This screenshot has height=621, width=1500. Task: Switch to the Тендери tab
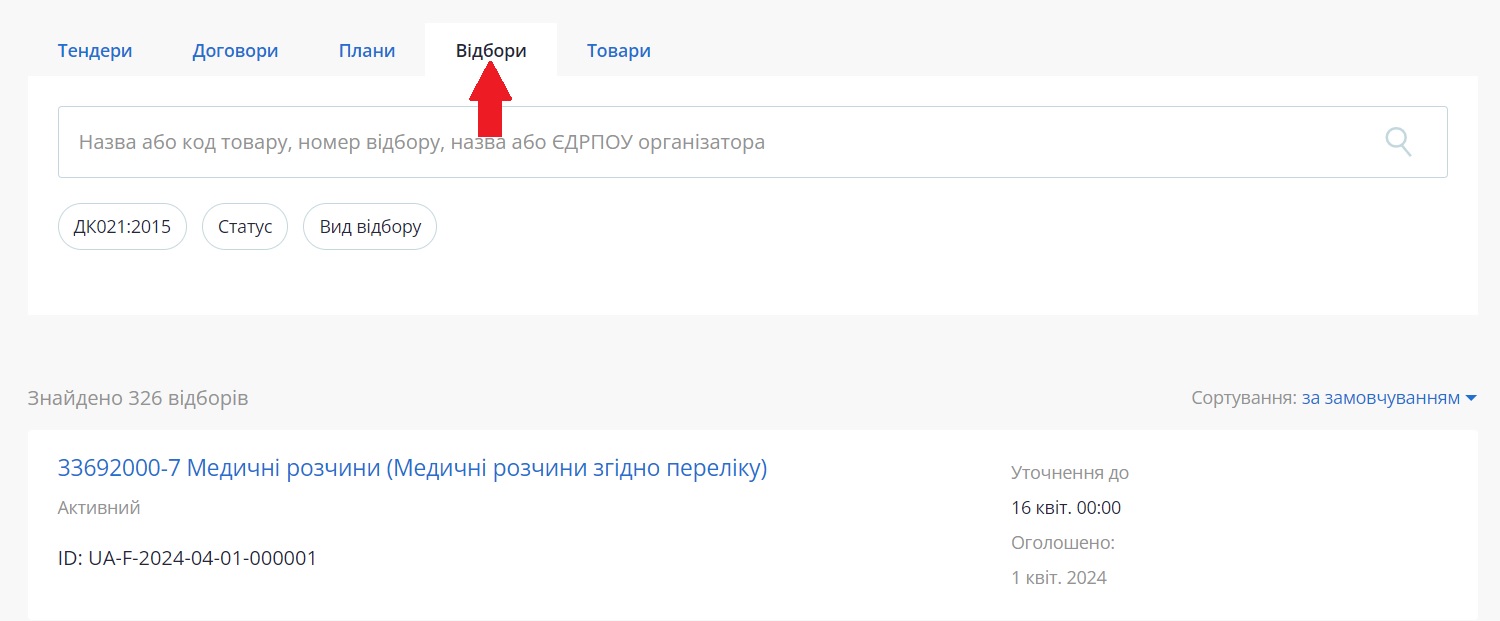[95, 51]
